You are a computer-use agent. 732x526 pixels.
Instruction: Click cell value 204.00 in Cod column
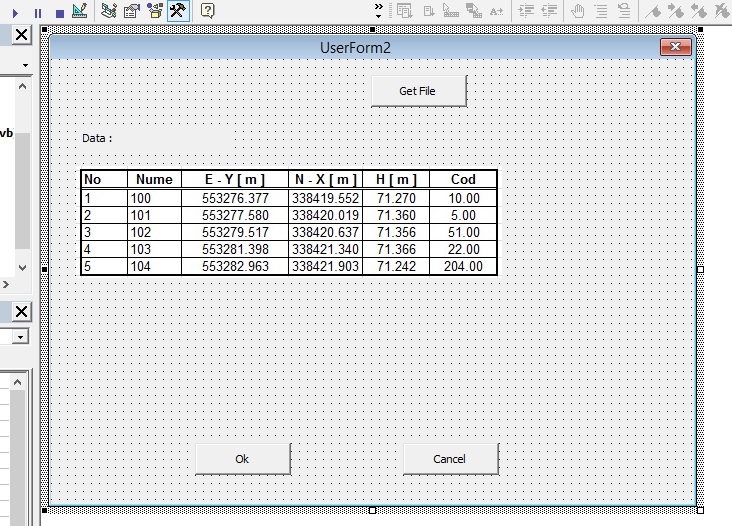tap(463, 267)
